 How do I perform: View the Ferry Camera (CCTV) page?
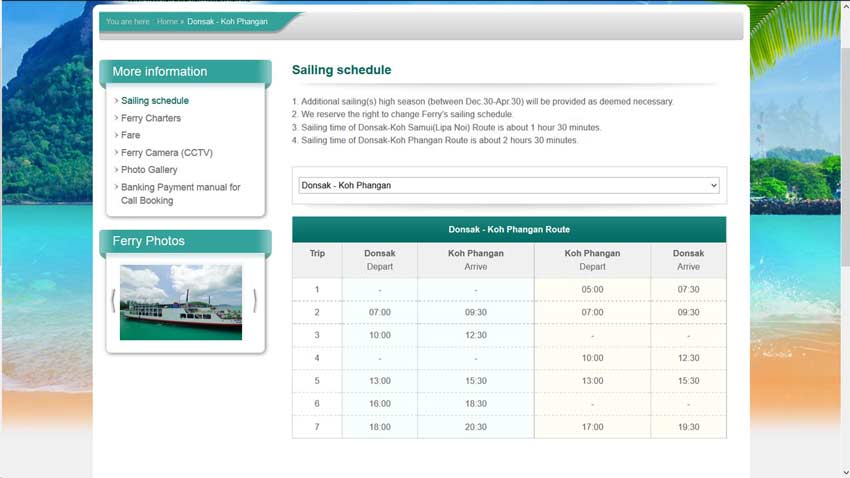[x=167, y=153]
